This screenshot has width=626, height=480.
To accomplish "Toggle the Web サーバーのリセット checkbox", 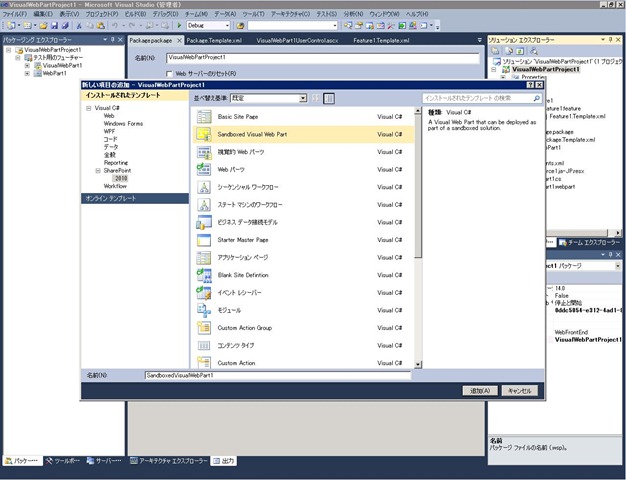I will coord(169,74).
